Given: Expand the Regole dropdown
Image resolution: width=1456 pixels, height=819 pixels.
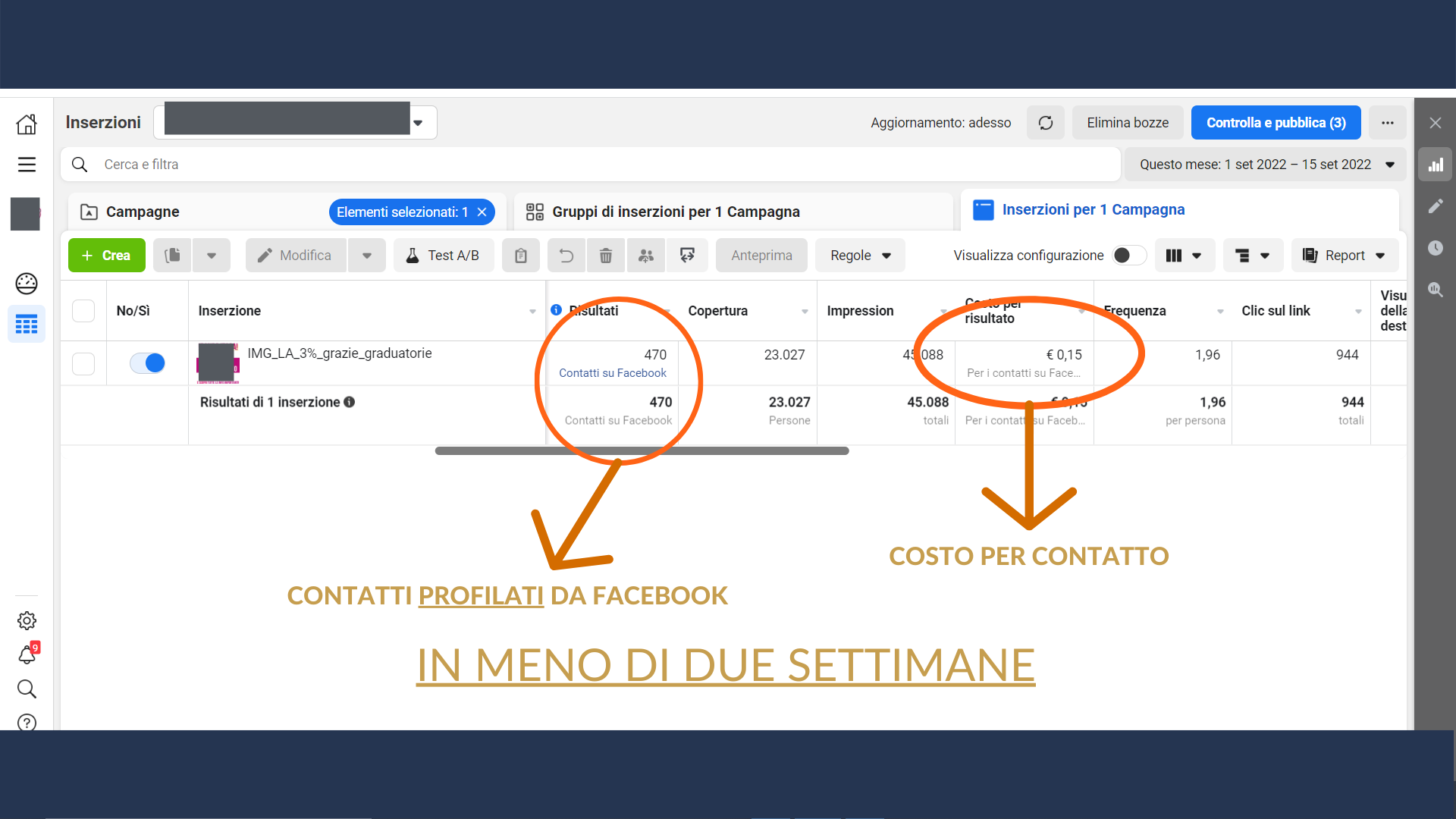Looking at the screenshot, I should click(x=860, y=256).
